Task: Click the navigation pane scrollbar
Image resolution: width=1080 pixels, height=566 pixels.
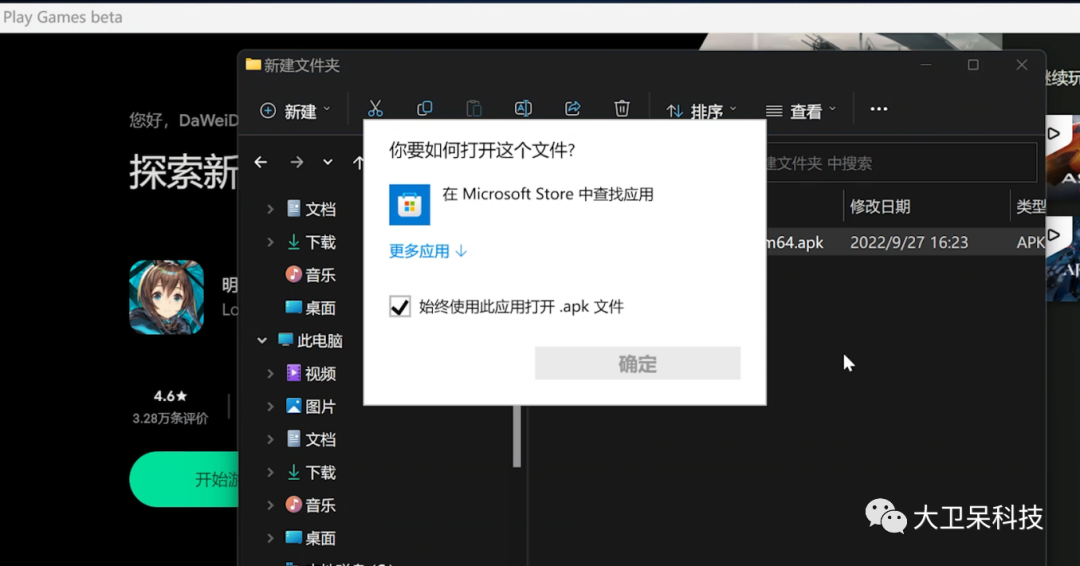Action: pyautogui.click(x=517, y=437)
